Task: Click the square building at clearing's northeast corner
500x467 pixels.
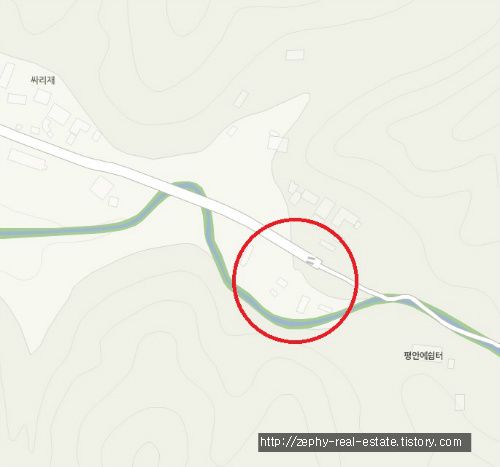Action: point(278,141)
